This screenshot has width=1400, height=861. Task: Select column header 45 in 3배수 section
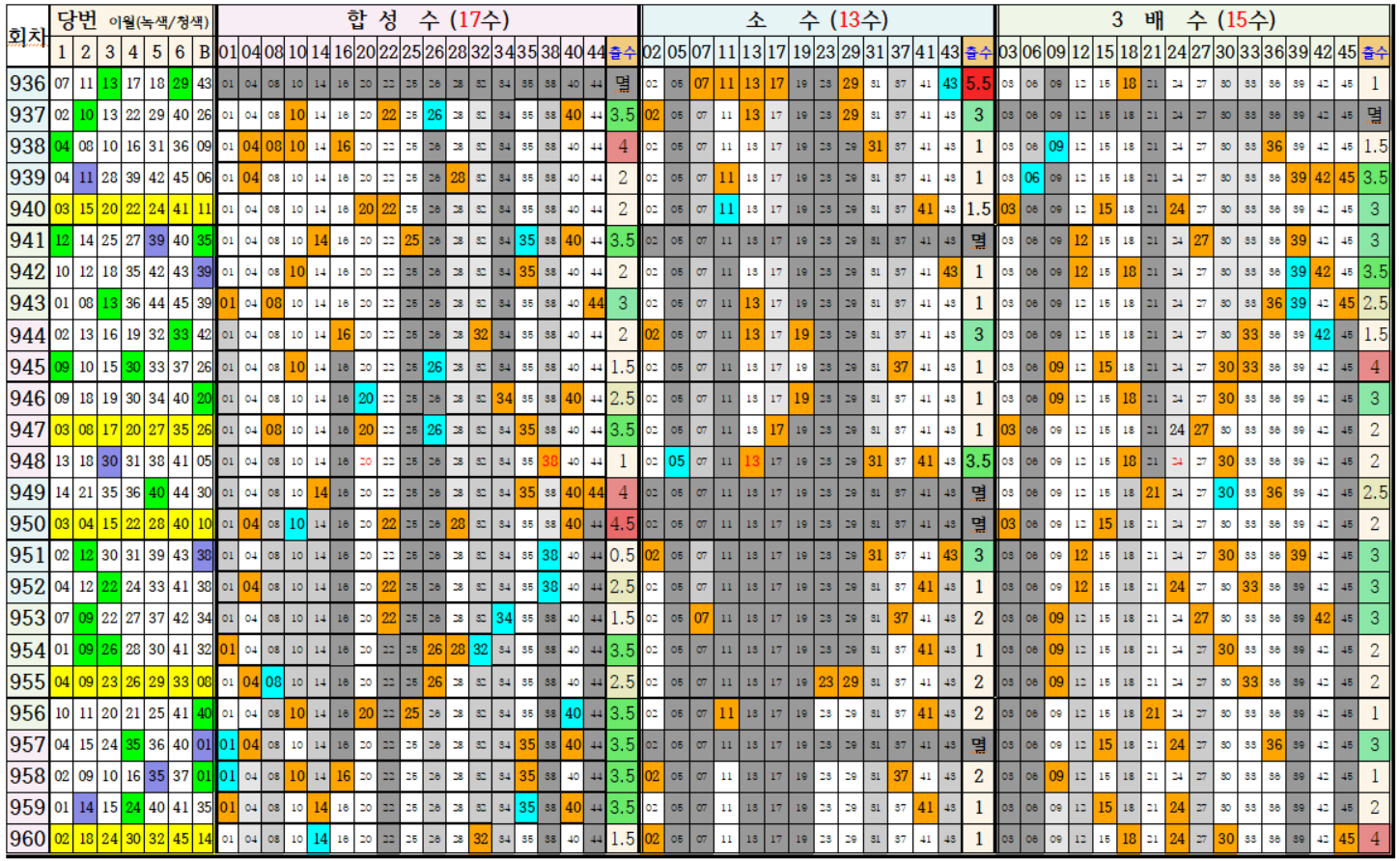coord(1346,51)
